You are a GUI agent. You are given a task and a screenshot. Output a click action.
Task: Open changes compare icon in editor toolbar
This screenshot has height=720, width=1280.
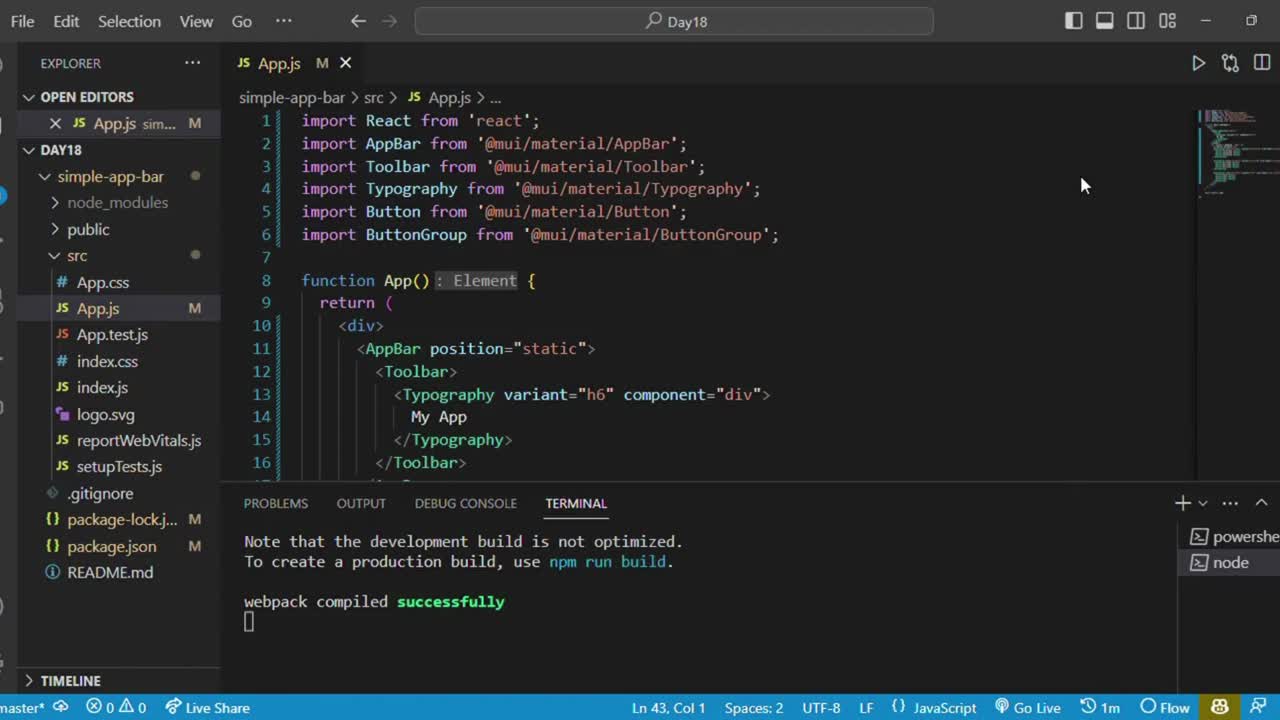(1230, 63)
